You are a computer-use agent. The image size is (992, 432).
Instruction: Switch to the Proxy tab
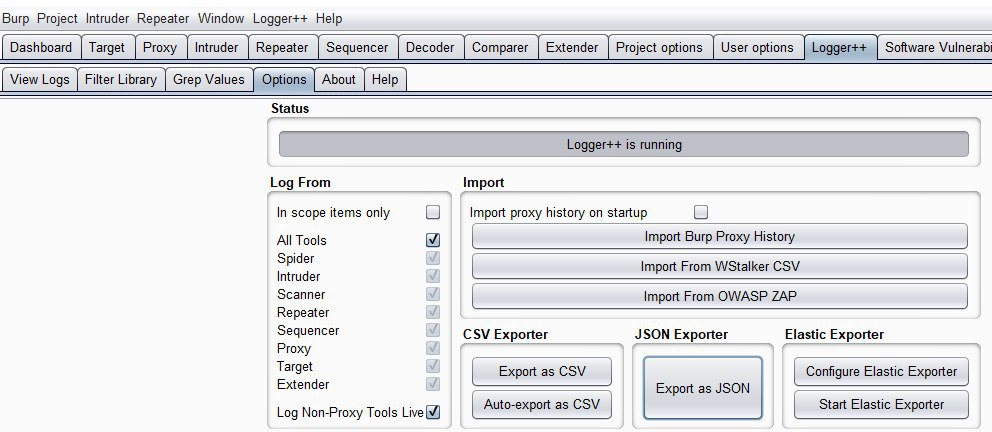coord(160,47)
